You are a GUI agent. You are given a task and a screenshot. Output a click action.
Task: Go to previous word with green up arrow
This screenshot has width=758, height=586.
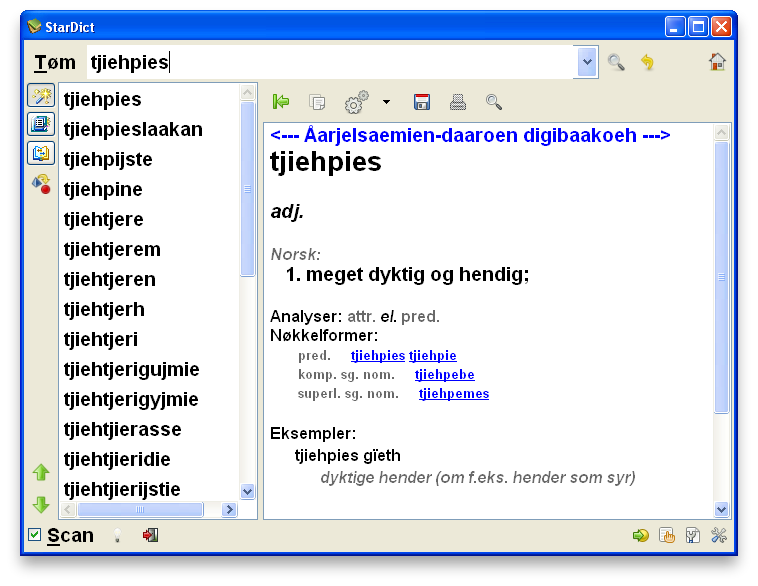pos(41,472)
